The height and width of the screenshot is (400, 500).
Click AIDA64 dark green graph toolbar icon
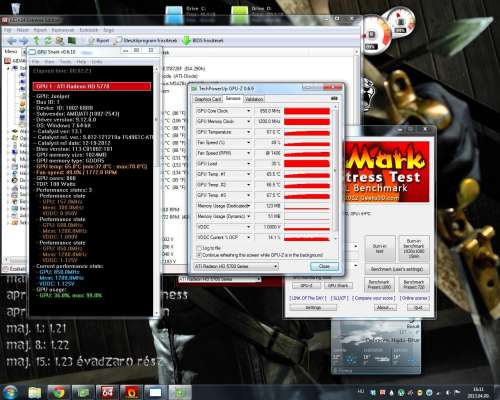tap(72, 41)
